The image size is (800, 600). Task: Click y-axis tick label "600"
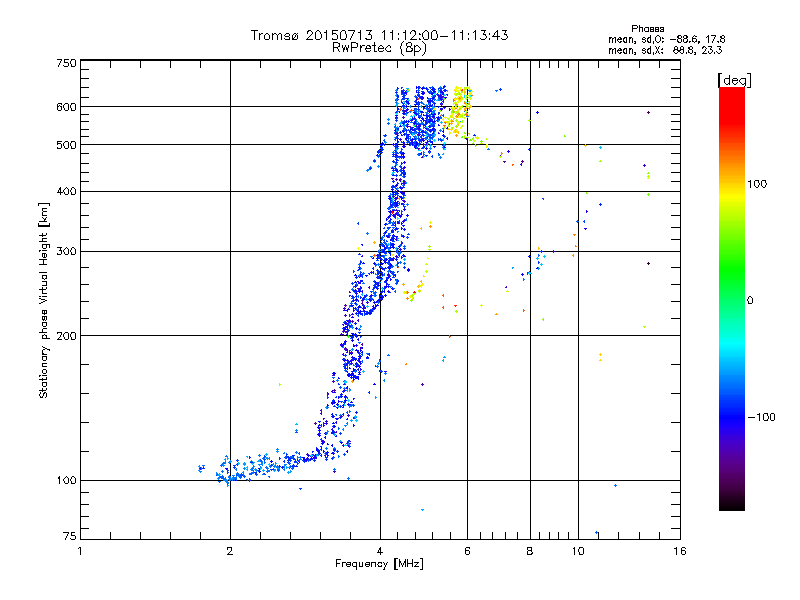click(x=66, y=107)
